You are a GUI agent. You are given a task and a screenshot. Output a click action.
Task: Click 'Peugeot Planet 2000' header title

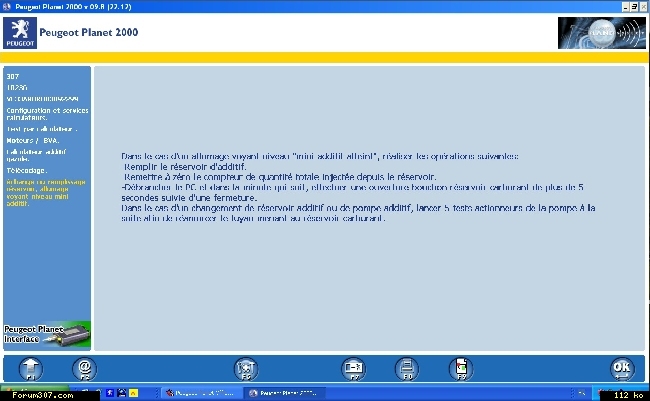click(x=89, y=32)
